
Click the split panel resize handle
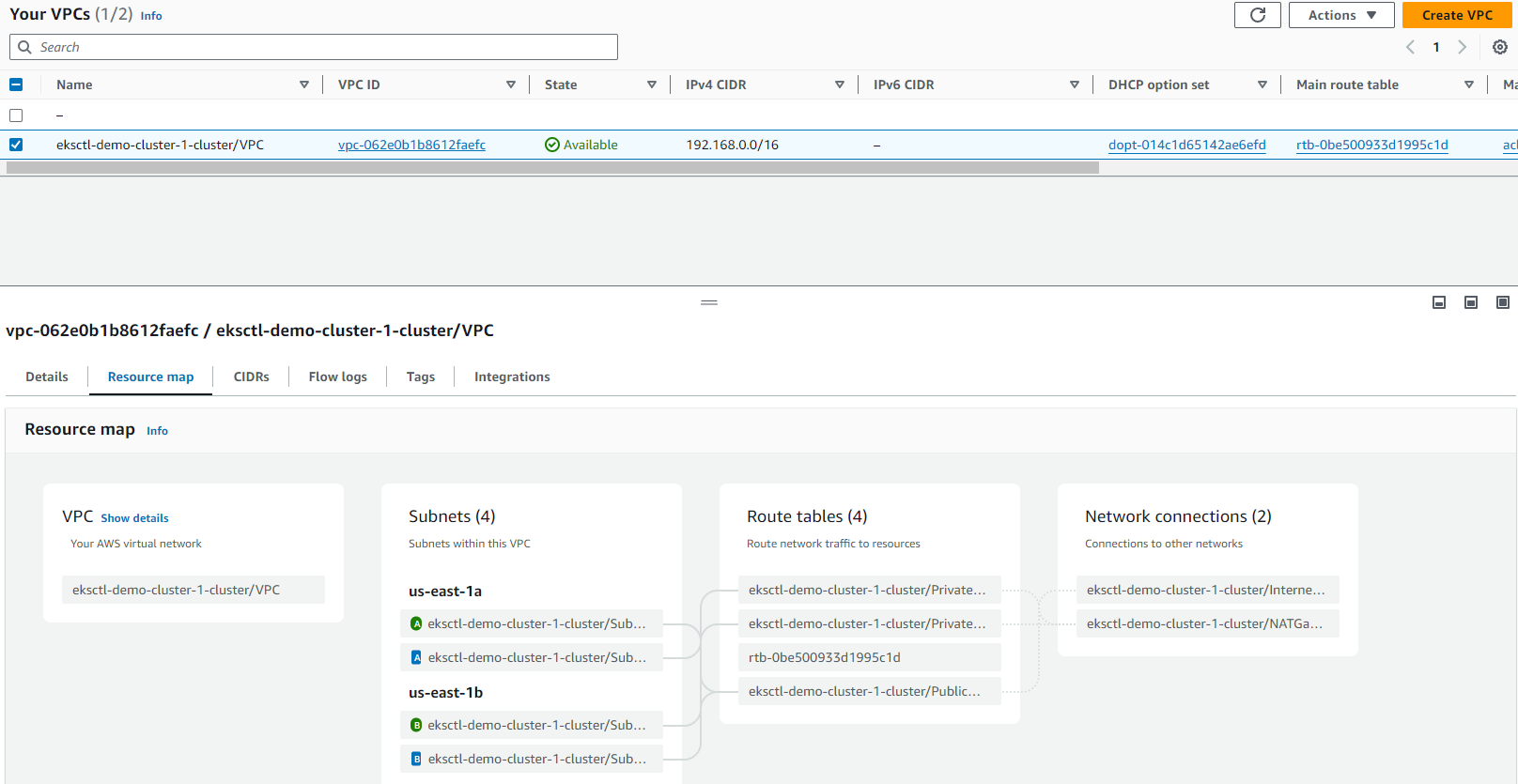pyautogui.click(x=709, y=302)
